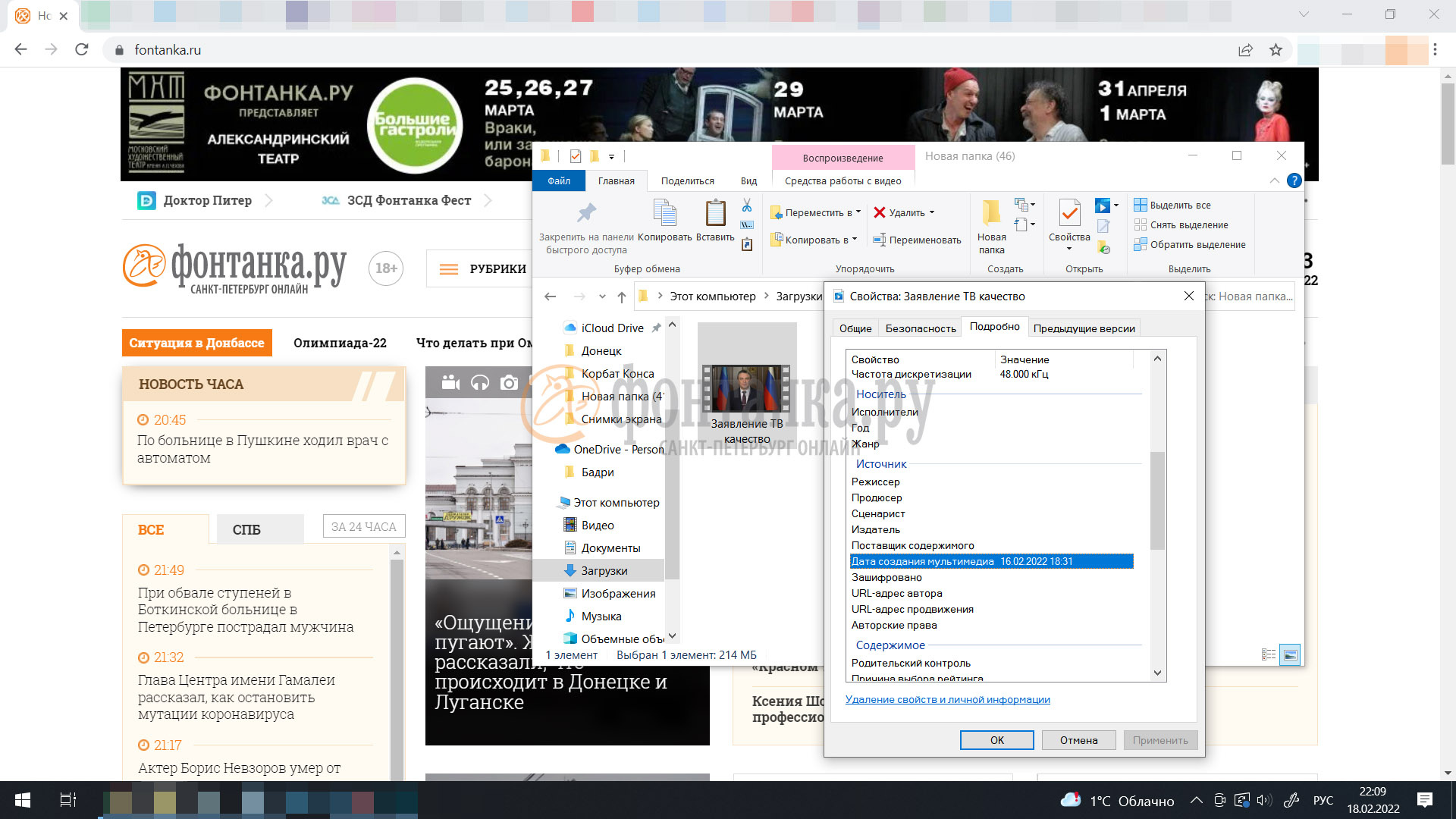
Task: Cut scissors icon in ribbon
Action: 747,206
